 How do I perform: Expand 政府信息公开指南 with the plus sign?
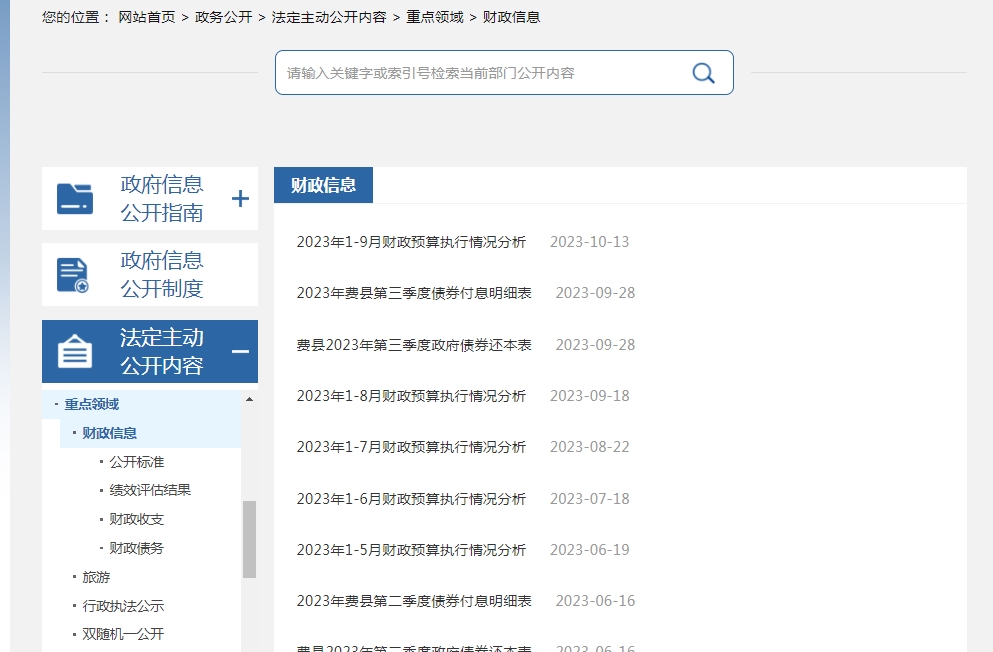point(240,199)
